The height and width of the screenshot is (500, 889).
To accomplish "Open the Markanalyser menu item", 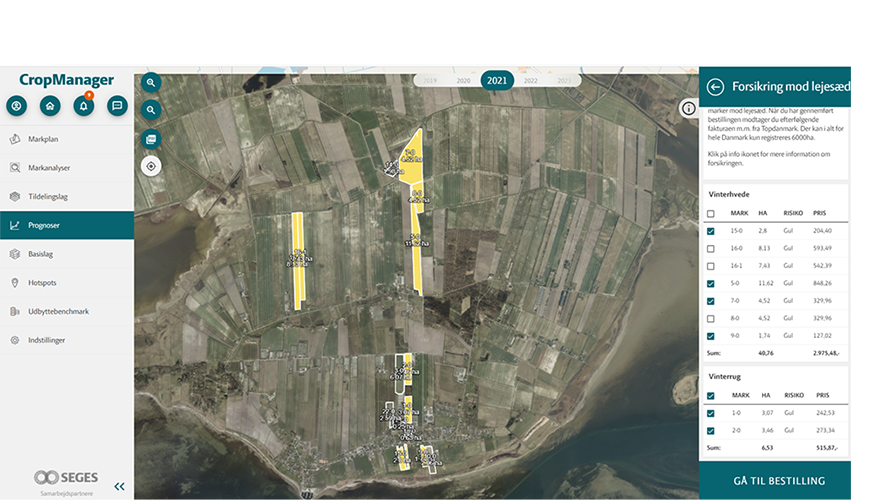I will pos(67,168).
